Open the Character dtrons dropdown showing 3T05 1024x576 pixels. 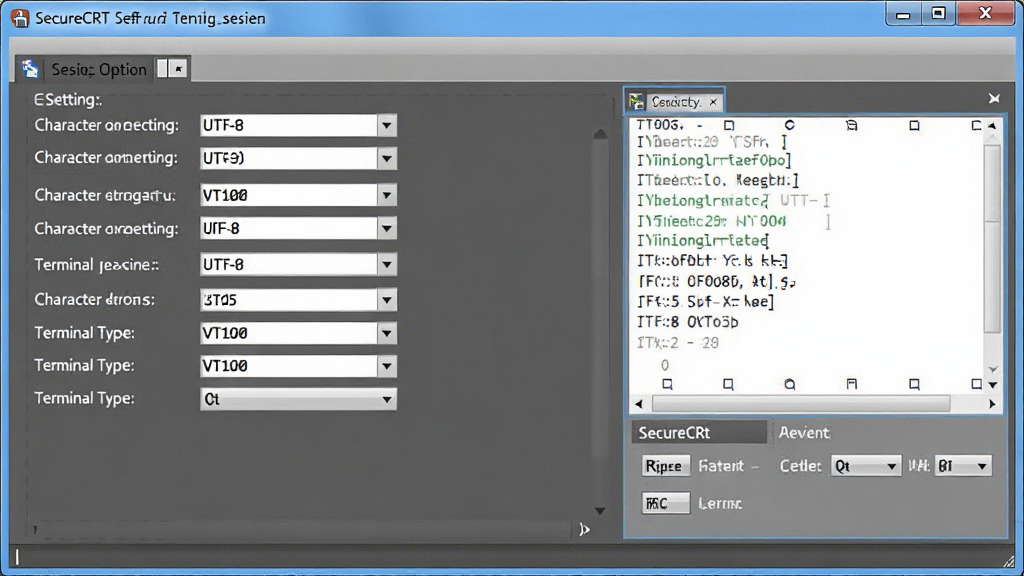(x=387, y=300)
